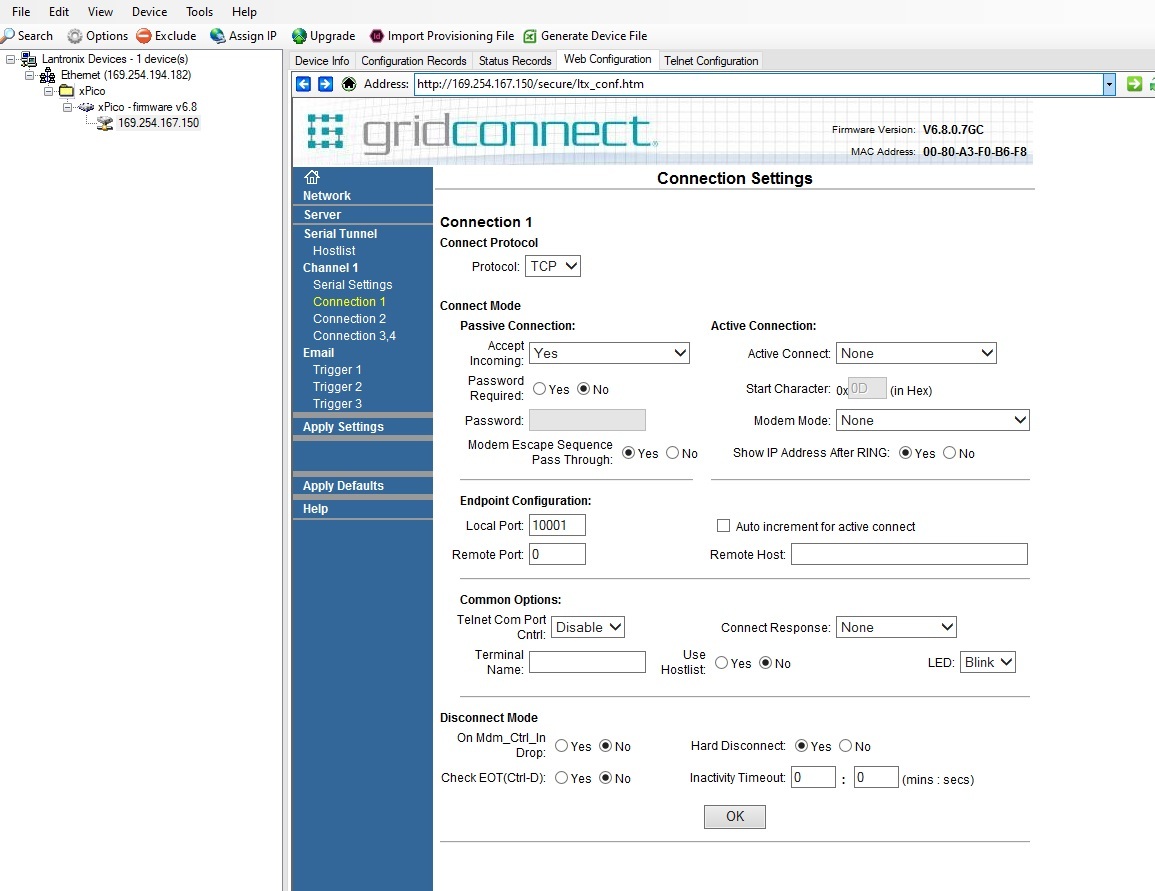Select No for Password Required
This screenshot has width=1155, height=891.
pyautogui.click(x=583, y=389)
